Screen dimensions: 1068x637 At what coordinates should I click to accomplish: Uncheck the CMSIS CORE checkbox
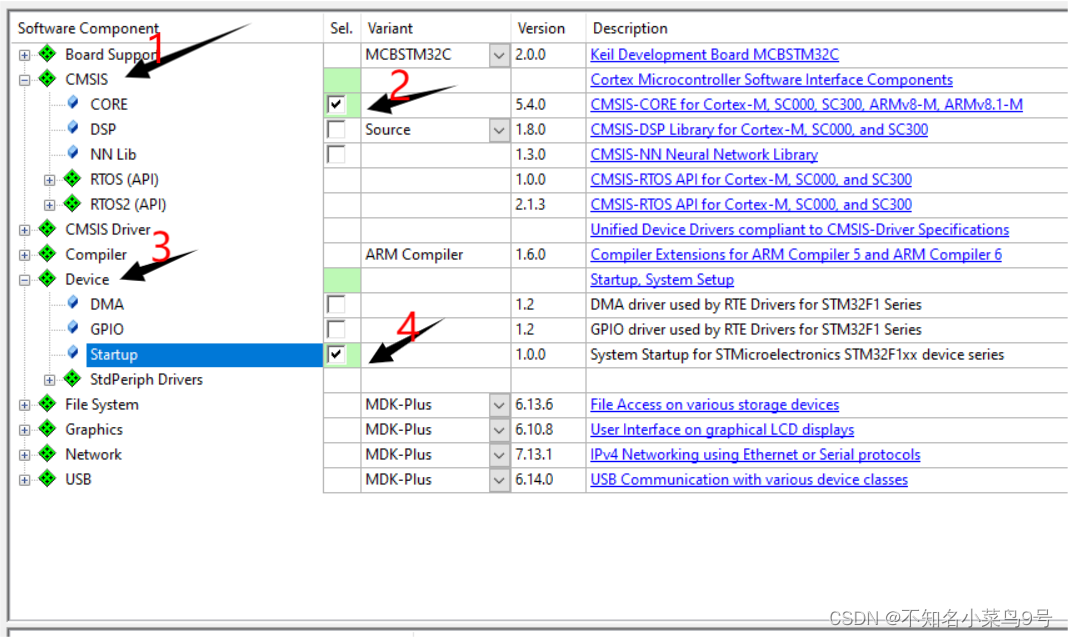click(336, 104)
